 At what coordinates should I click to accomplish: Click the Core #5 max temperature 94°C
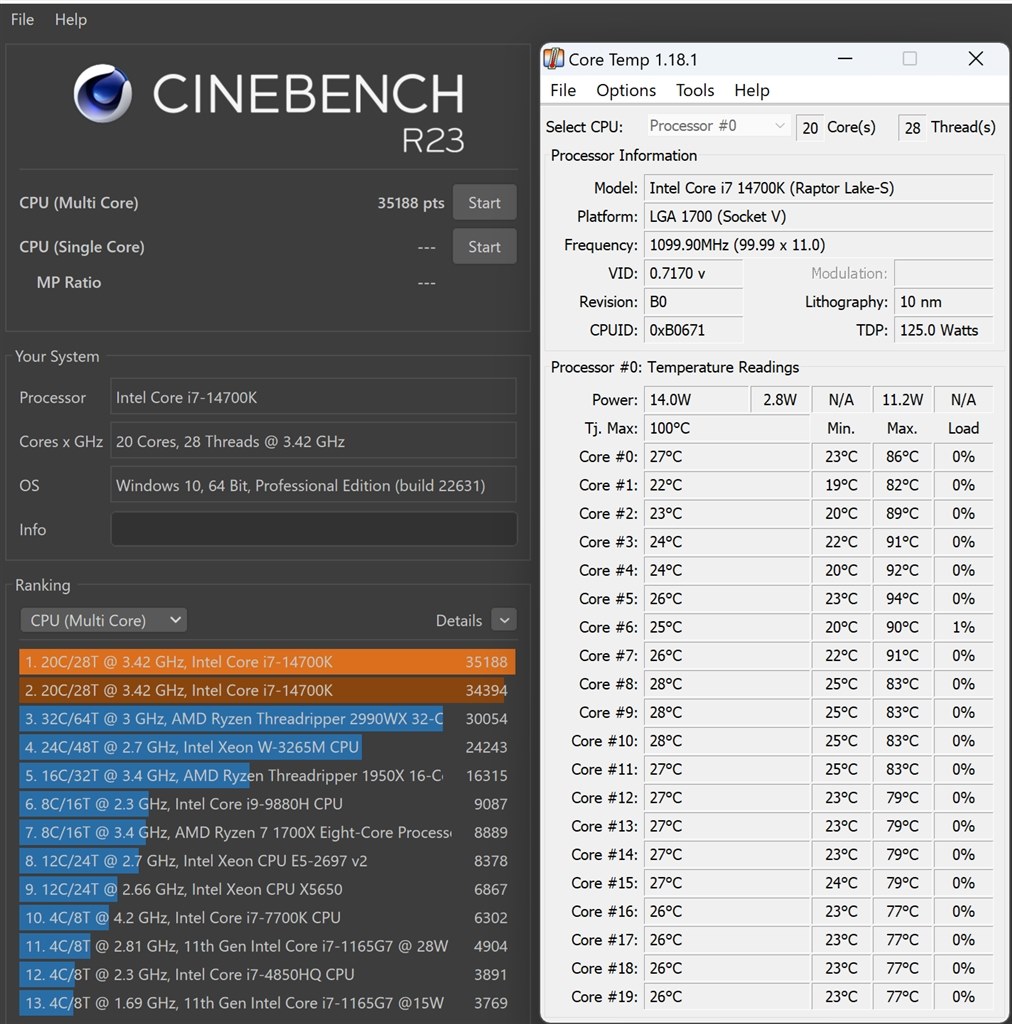(902, 599)
